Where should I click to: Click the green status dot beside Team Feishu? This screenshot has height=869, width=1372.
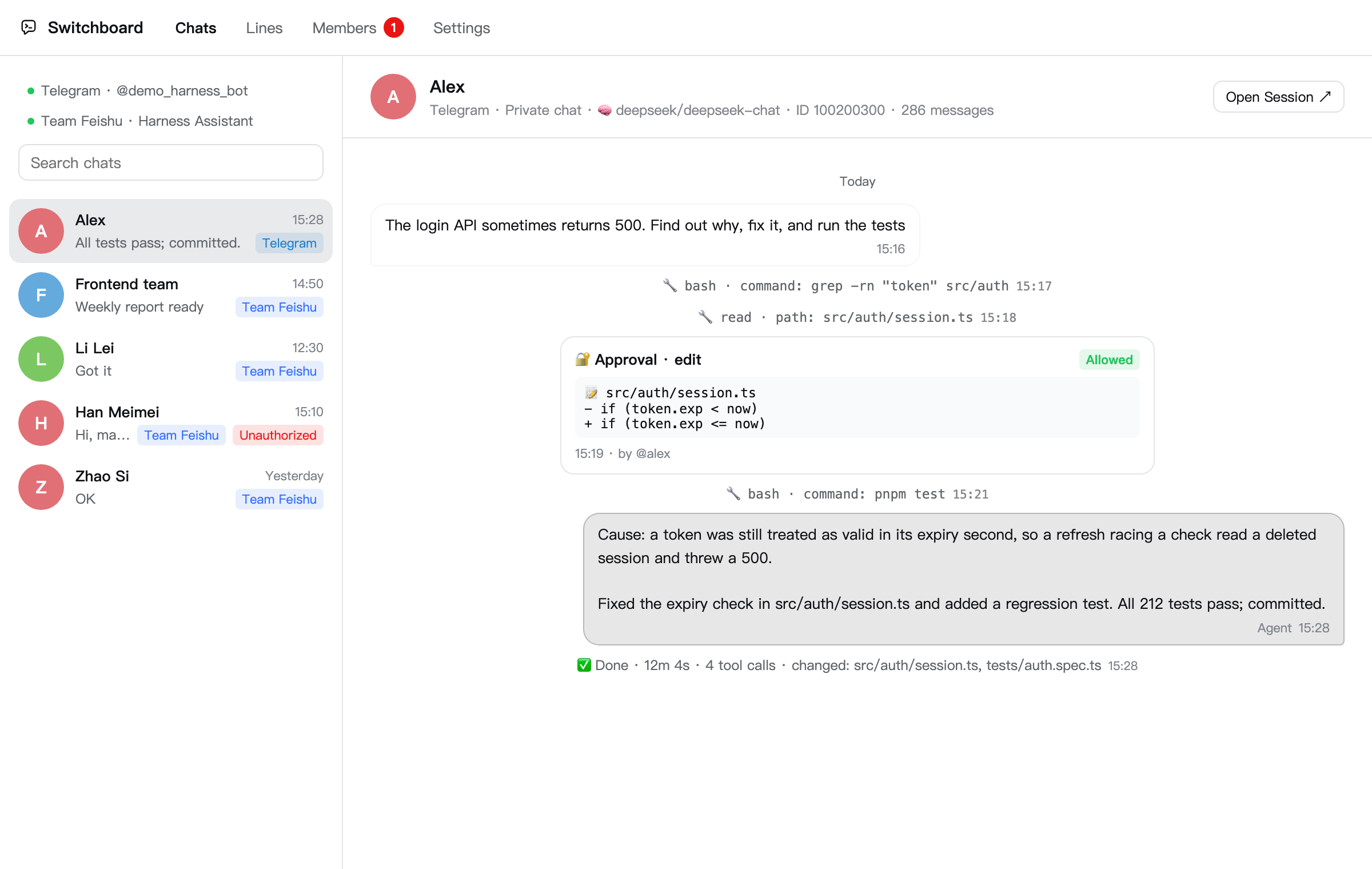[x=31, y=121]
